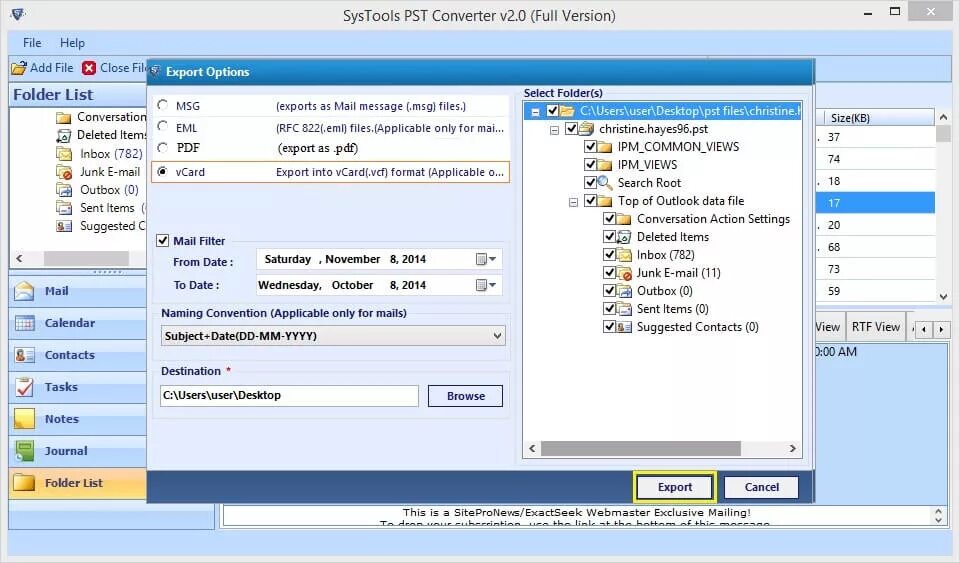The height and width of the screenshot is (563, 960).
Task: Switch to the RTF View tab
Action: tap(876, 327)
